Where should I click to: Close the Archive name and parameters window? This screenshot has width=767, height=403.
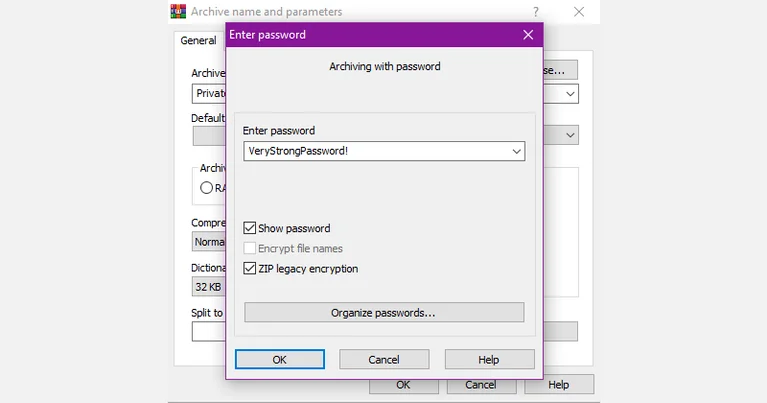coord(579,12)
